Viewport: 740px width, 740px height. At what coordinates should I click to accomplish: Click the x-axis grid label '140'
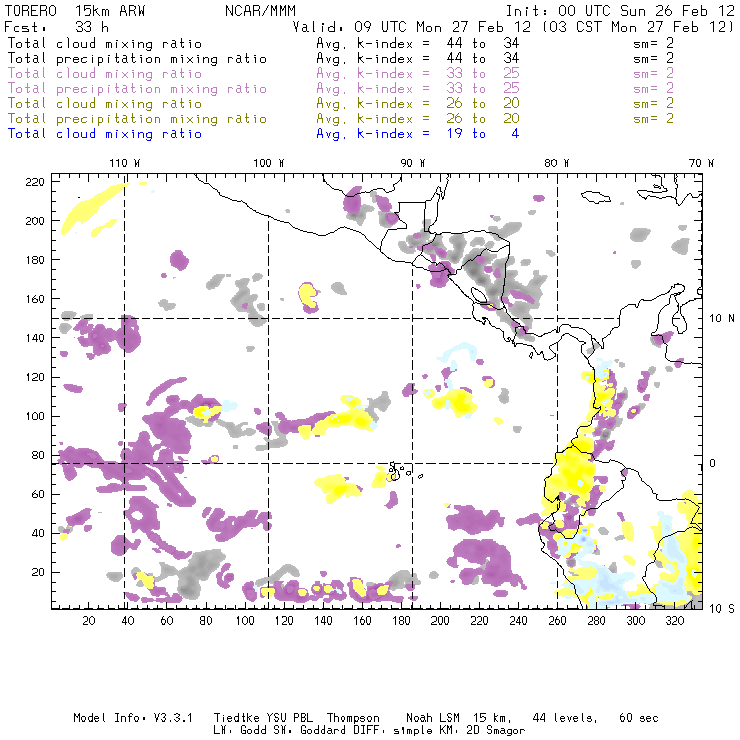323,621
